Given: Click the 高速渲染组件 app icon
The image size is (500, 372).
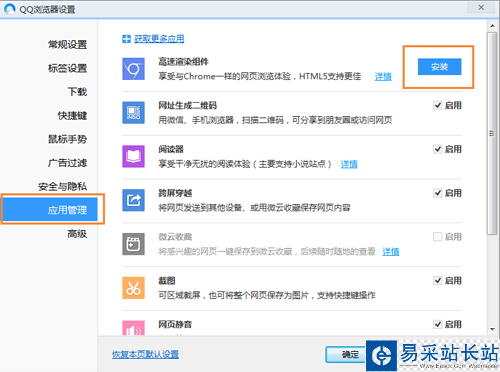Looking at the screenshot, I should tap(133, 69).
